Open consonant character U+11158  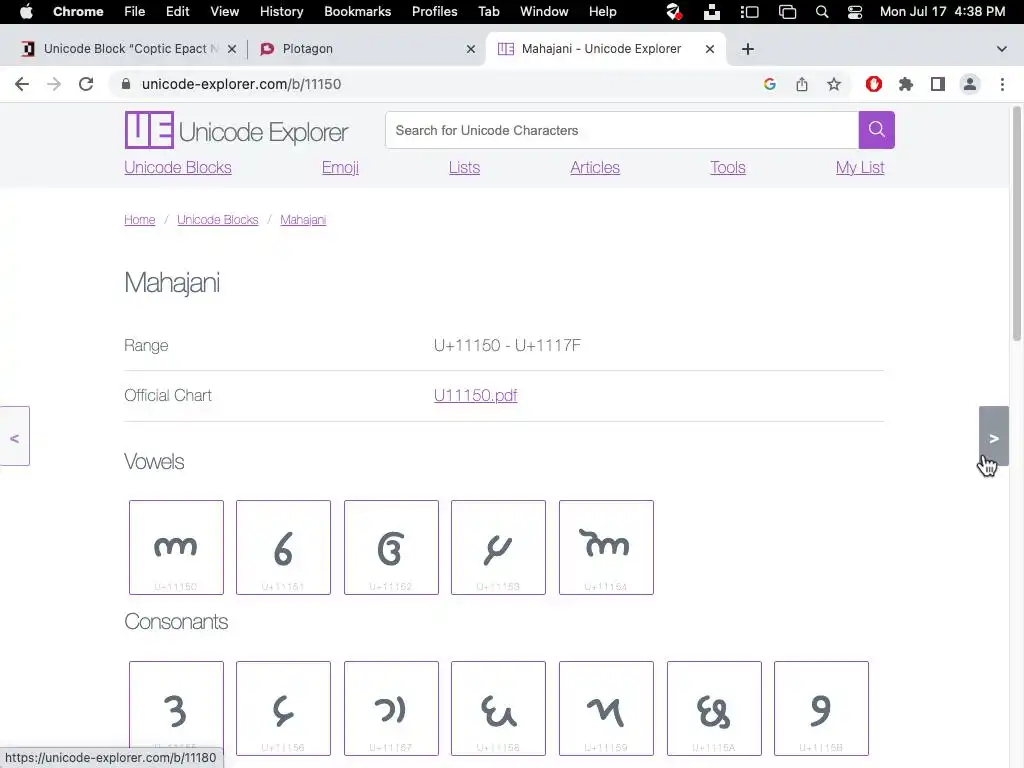(498, 708)
